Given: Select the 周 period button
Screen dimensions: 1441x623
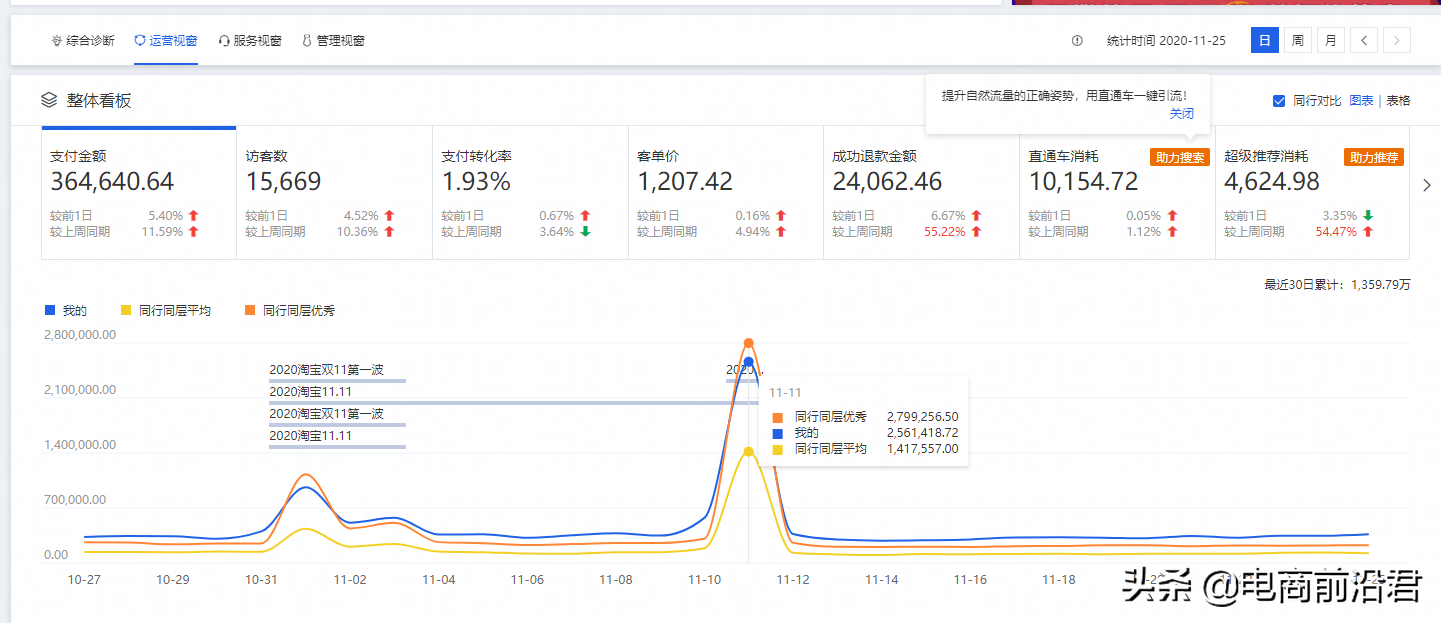Looking at the screenshot, I should [1298, 41].
